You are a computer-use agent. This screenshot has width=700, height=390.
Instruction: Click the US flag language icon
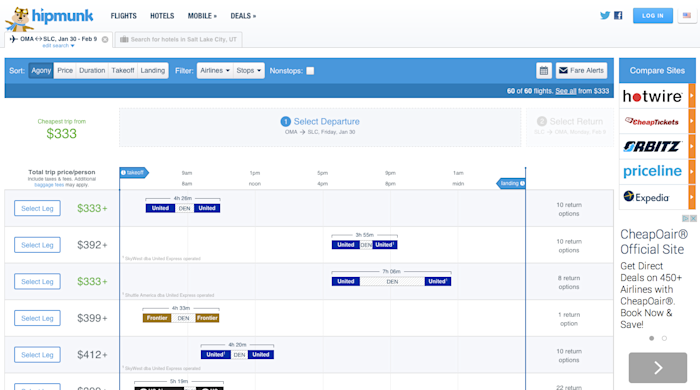(687, 16)
